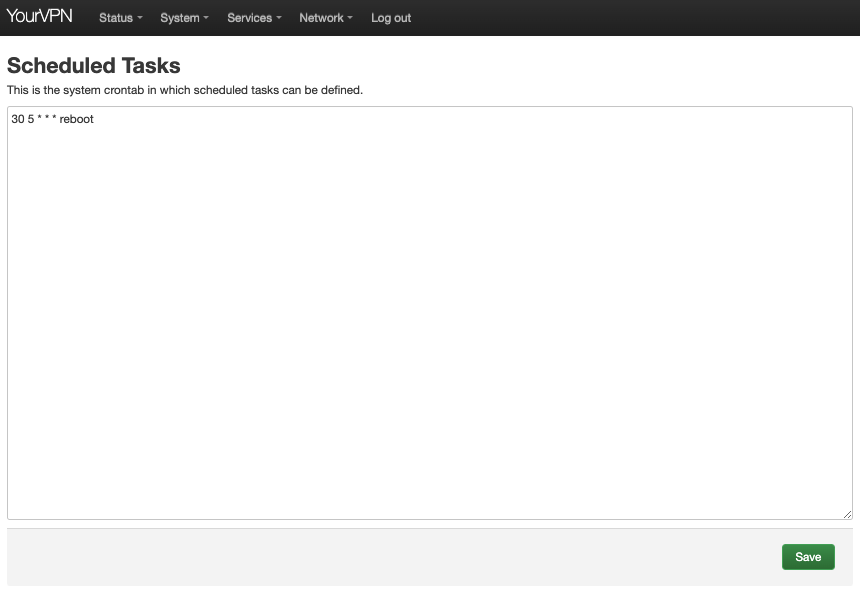Expand the Services dropdown caret
860x594 pixels.
tap(279, 19)
